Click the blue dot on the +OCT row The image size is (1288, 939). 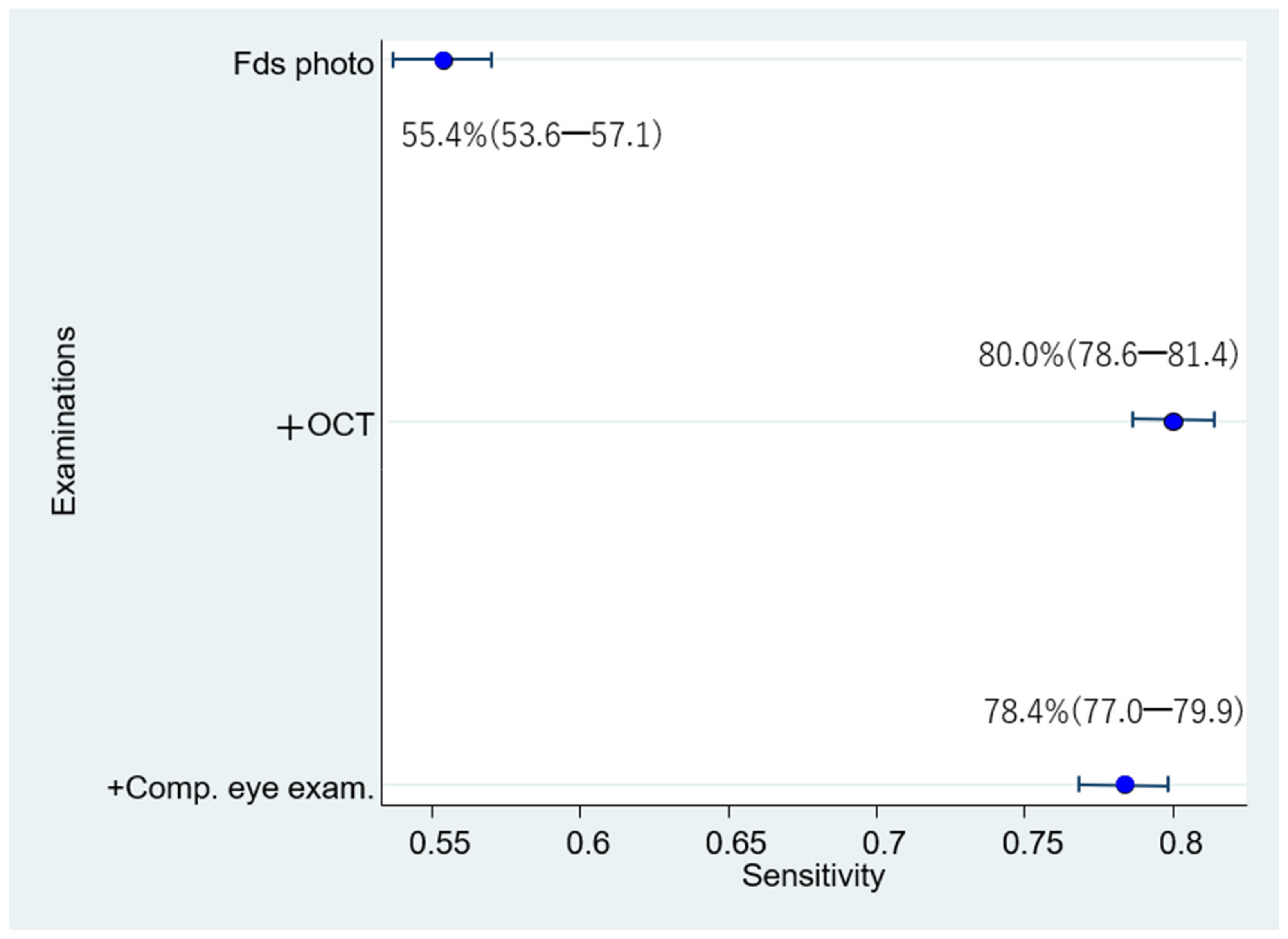pos(1173,421)
